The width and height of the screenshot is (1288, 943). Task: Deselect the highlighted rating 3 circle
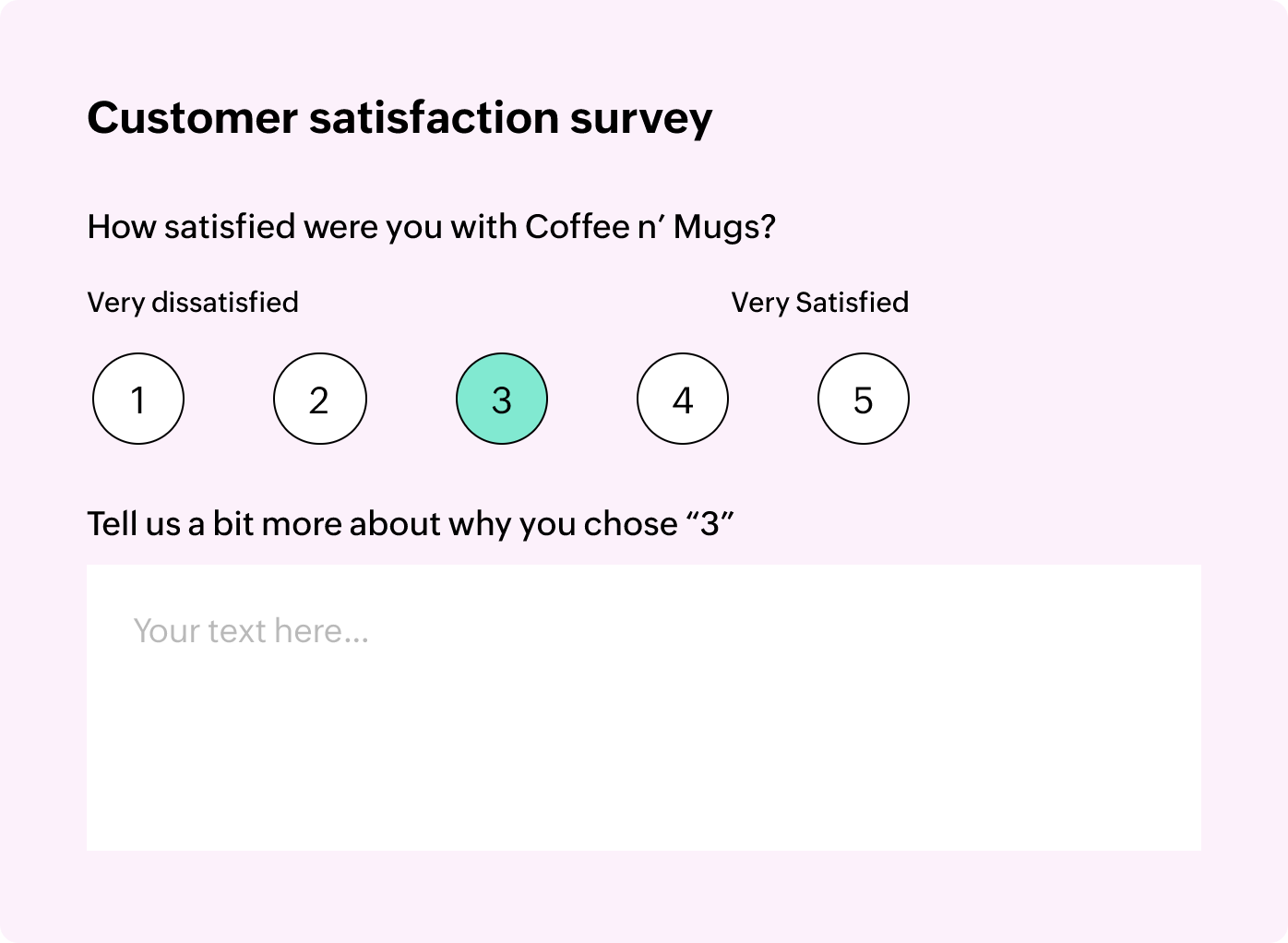[502, 399]
